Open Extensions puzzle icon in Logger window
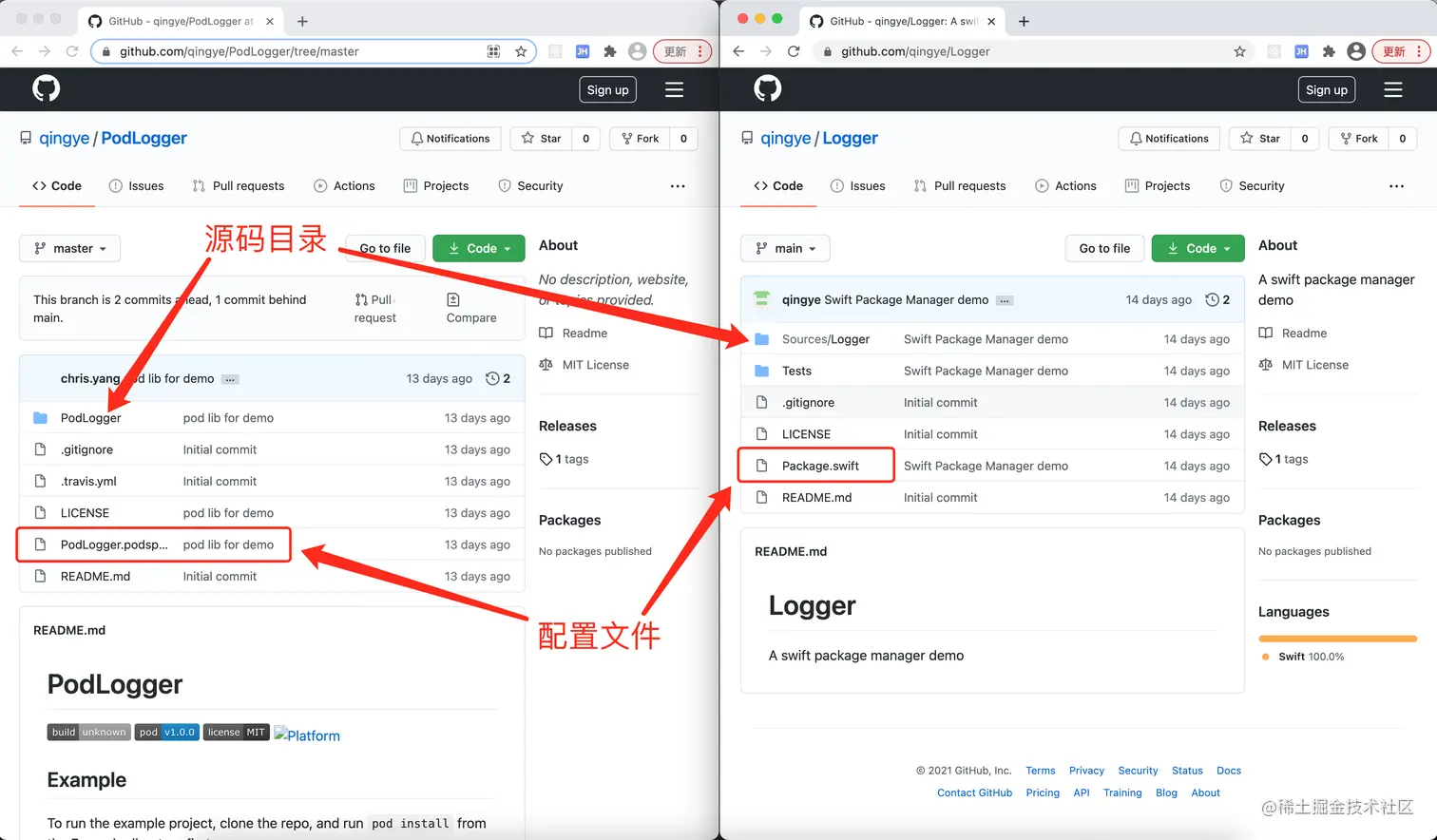This screenshot has width=1437, height=840. [x=1329, y=51]
